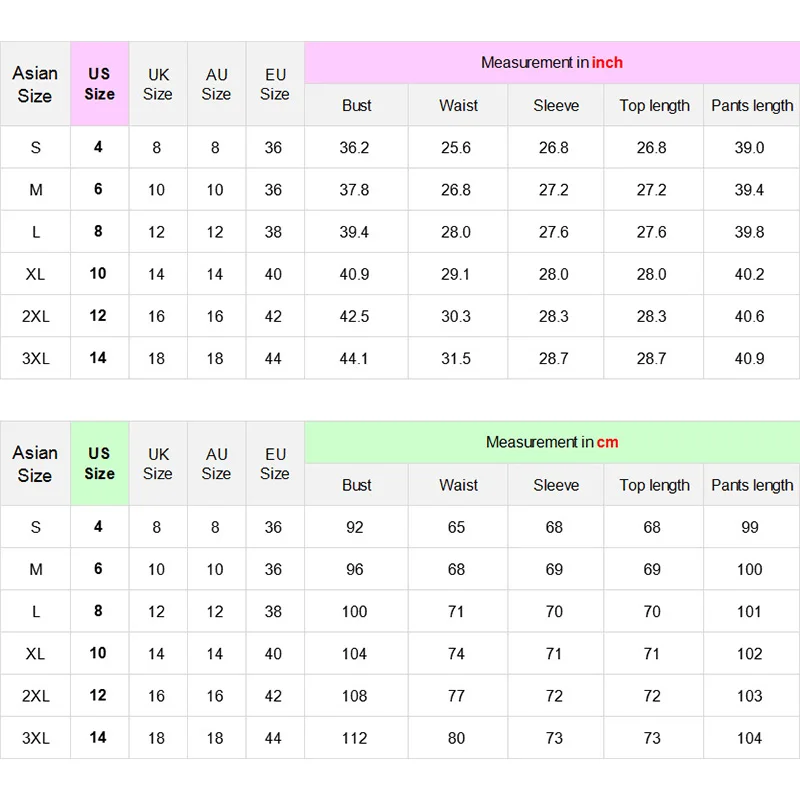This screenshot has height=800, width=800.
Task: Click bust value 96 in cm table
Action: click(355, 569)
